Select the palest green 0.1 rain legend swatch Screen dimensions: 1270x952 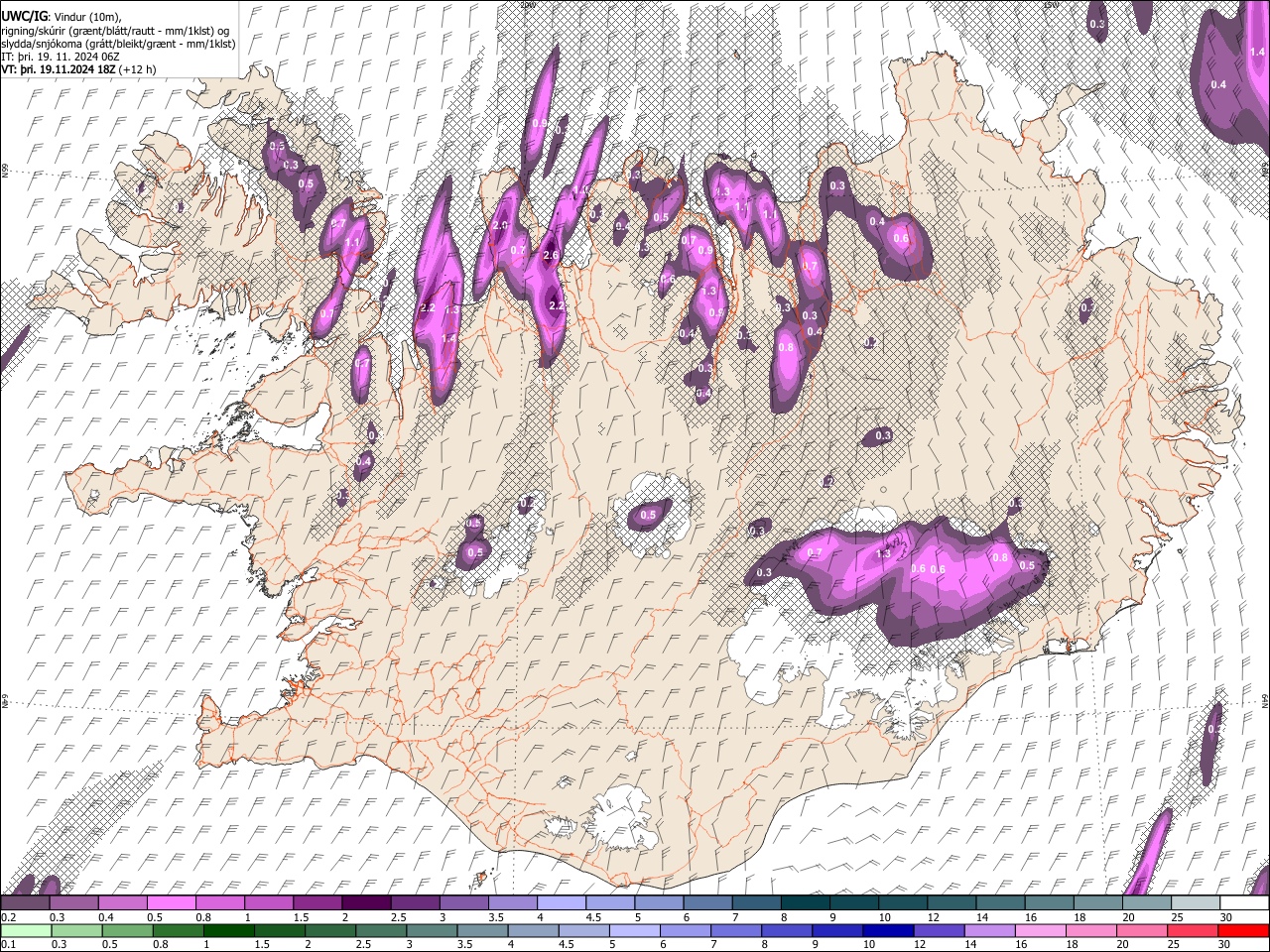26,930
